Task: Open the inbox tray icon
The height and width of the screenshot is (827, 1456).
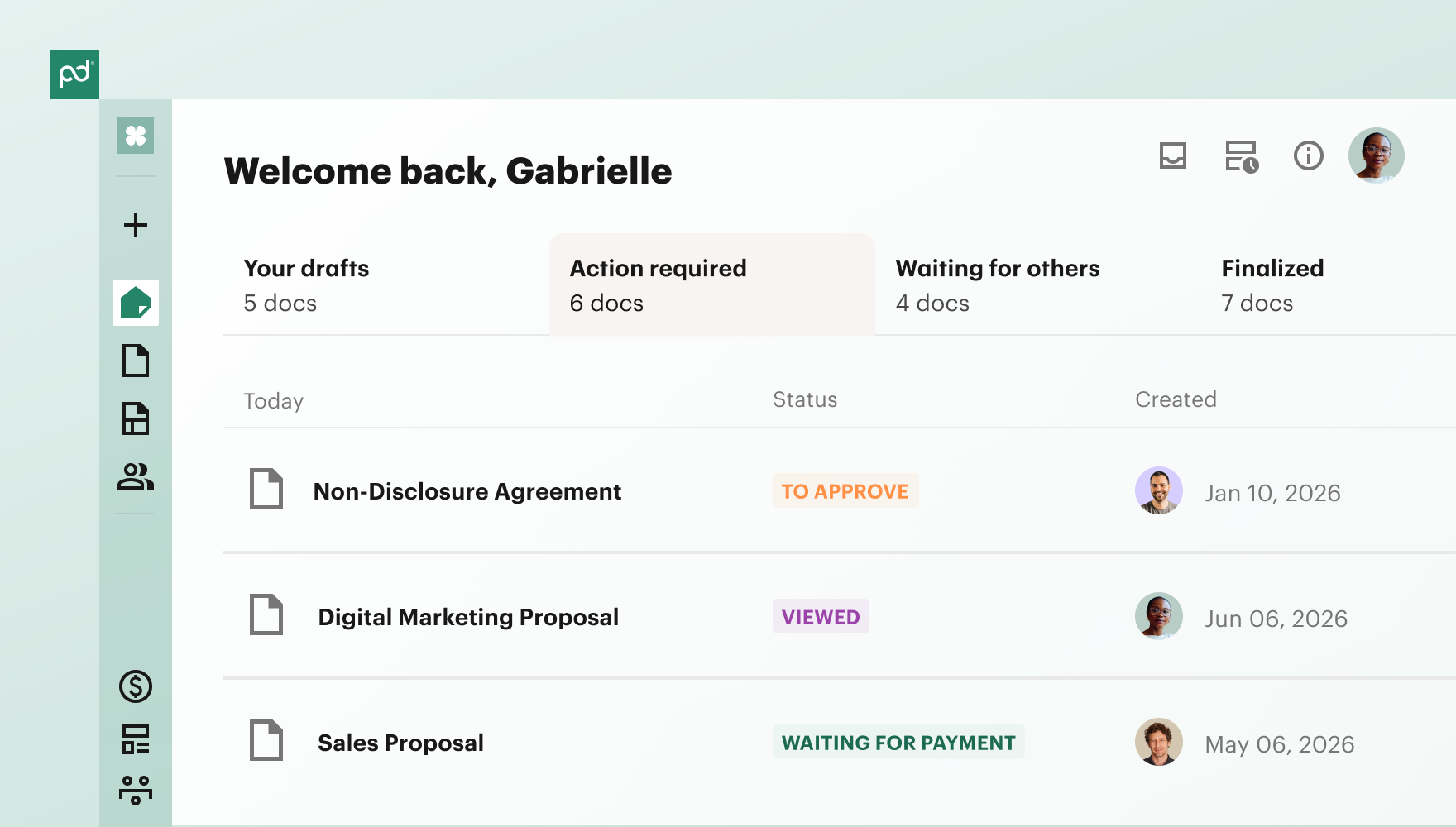Action: (1173, 155)
